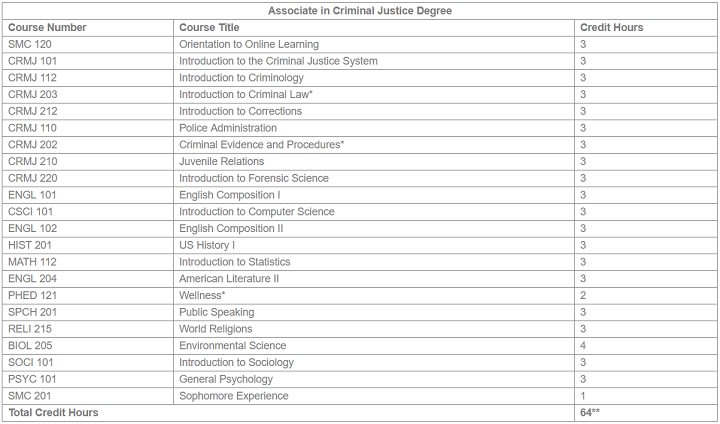The image size is (720, 424).
Task: Click the CSCI 101 course number
Action: tap(30, 212)
